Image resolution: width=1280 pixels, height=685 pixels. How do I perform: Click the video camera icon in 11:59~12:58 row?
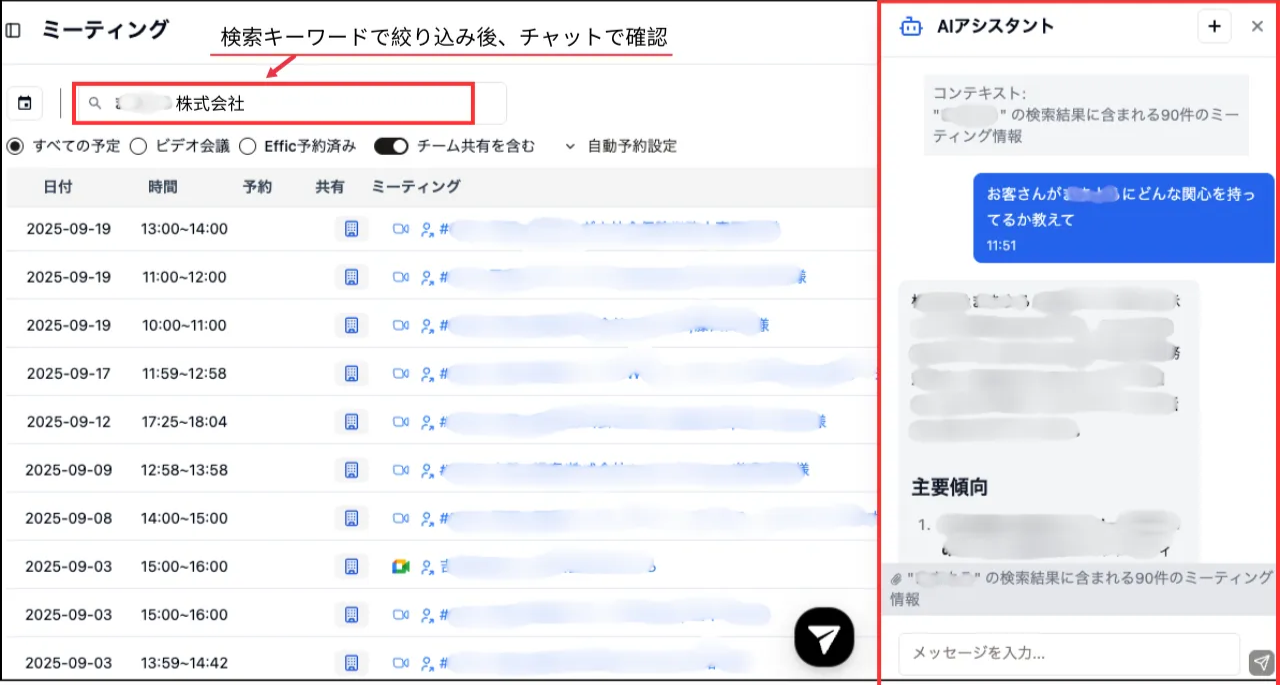tap(401, 373)
